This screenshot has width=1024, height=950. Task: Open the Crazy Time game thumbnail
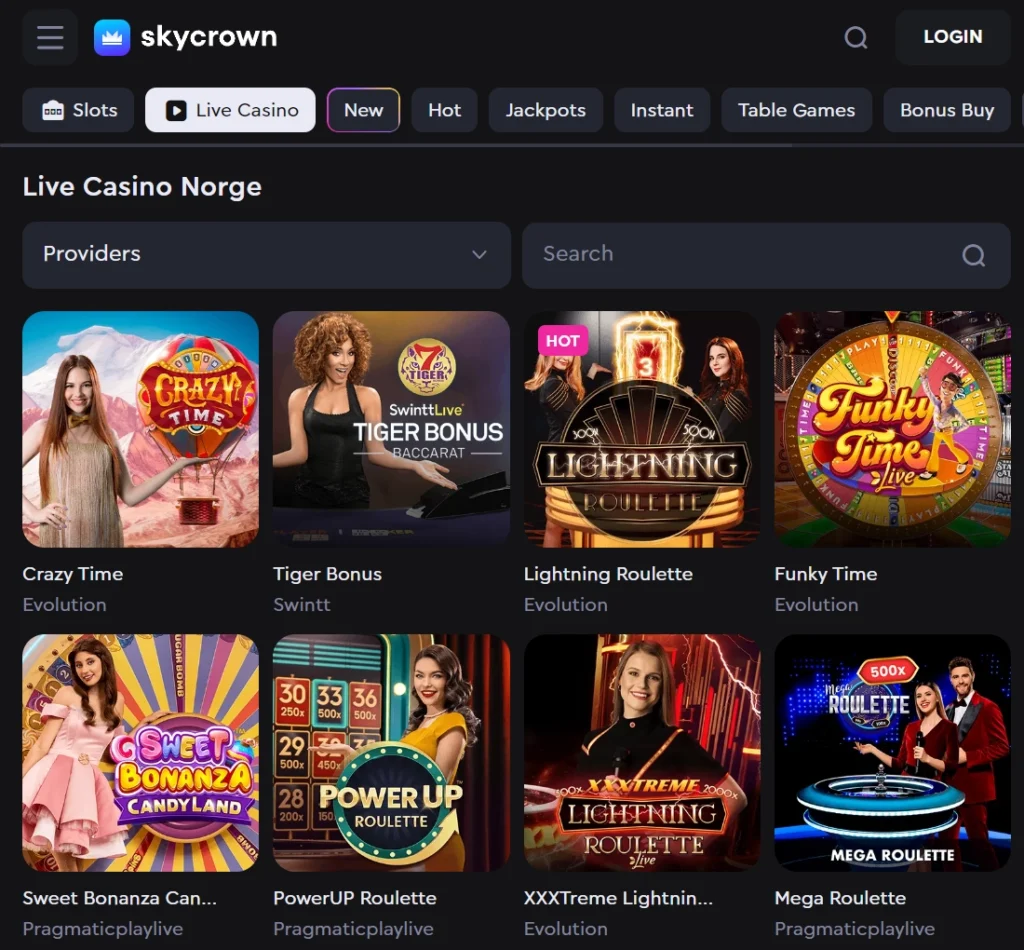(x=141, y=429)
